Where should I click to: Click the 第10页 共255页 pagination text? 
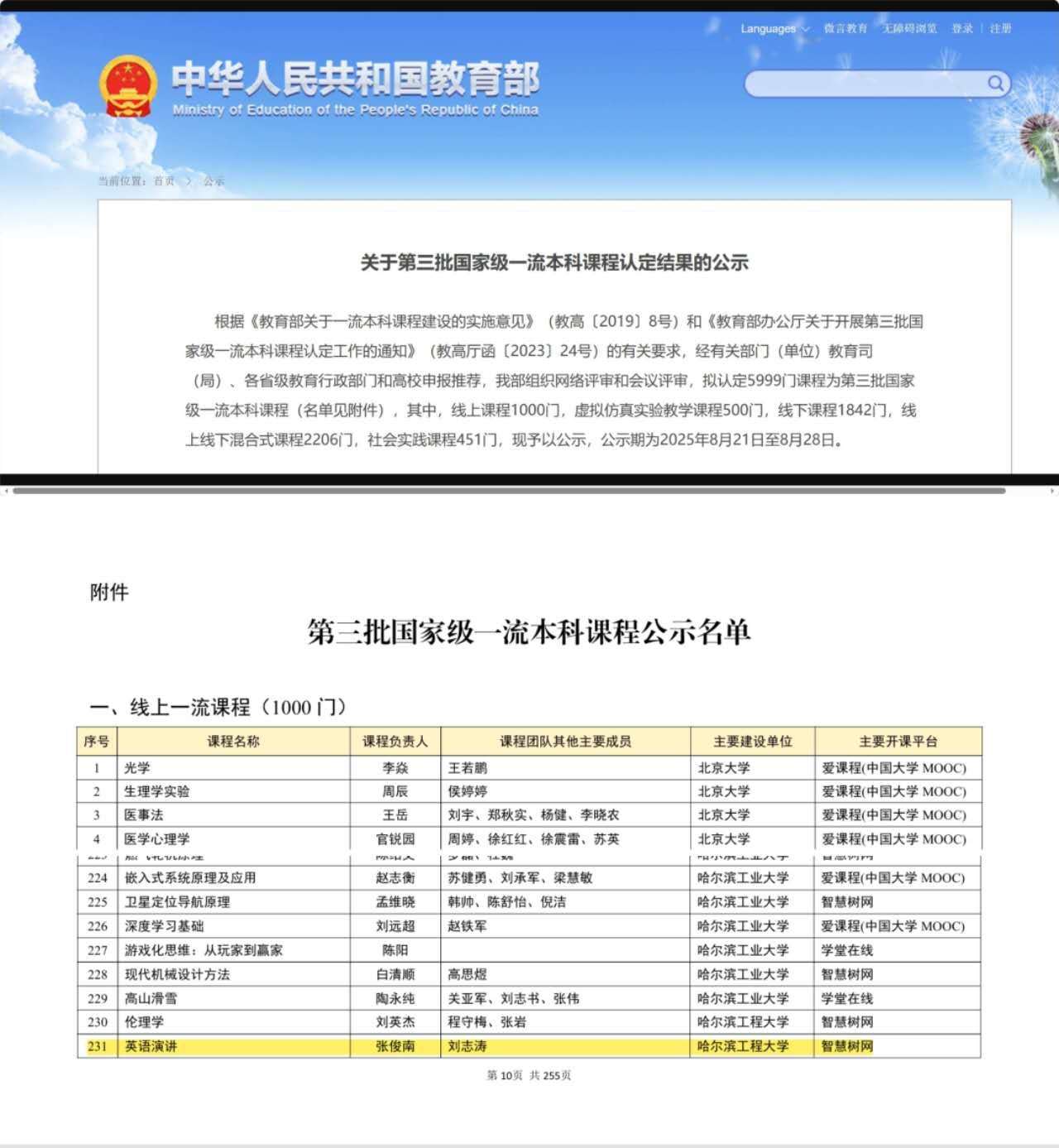coord(529,1076)
